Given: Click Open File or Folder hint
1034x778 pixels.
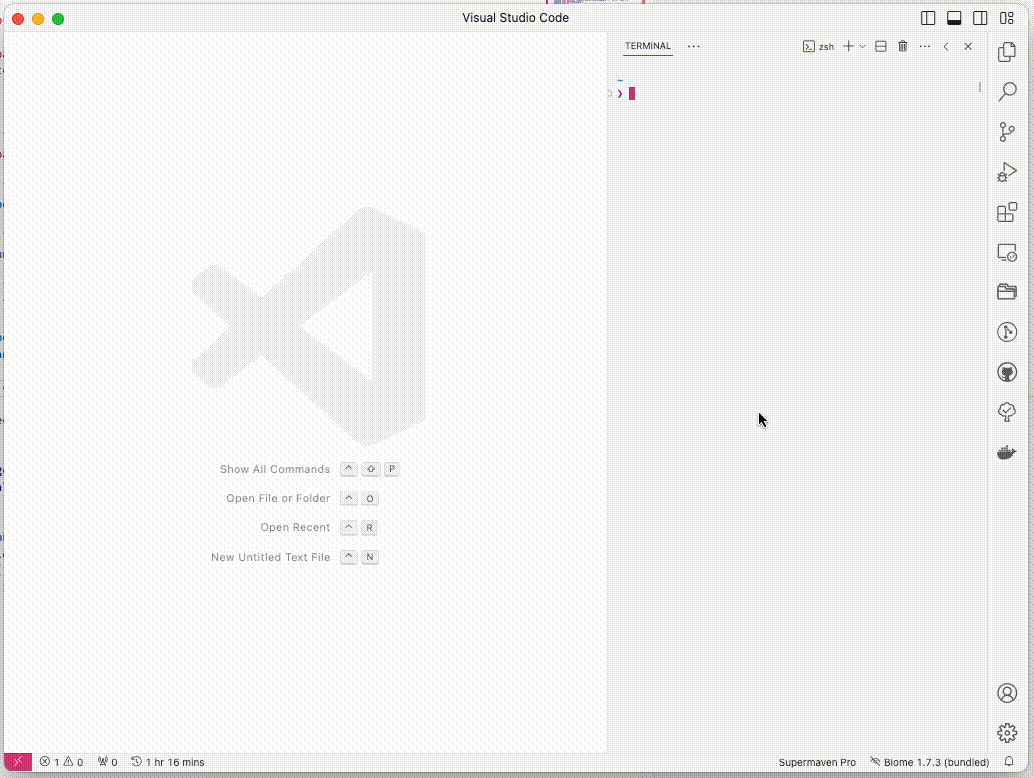Looking at the screenshot, I should [278, 498].
